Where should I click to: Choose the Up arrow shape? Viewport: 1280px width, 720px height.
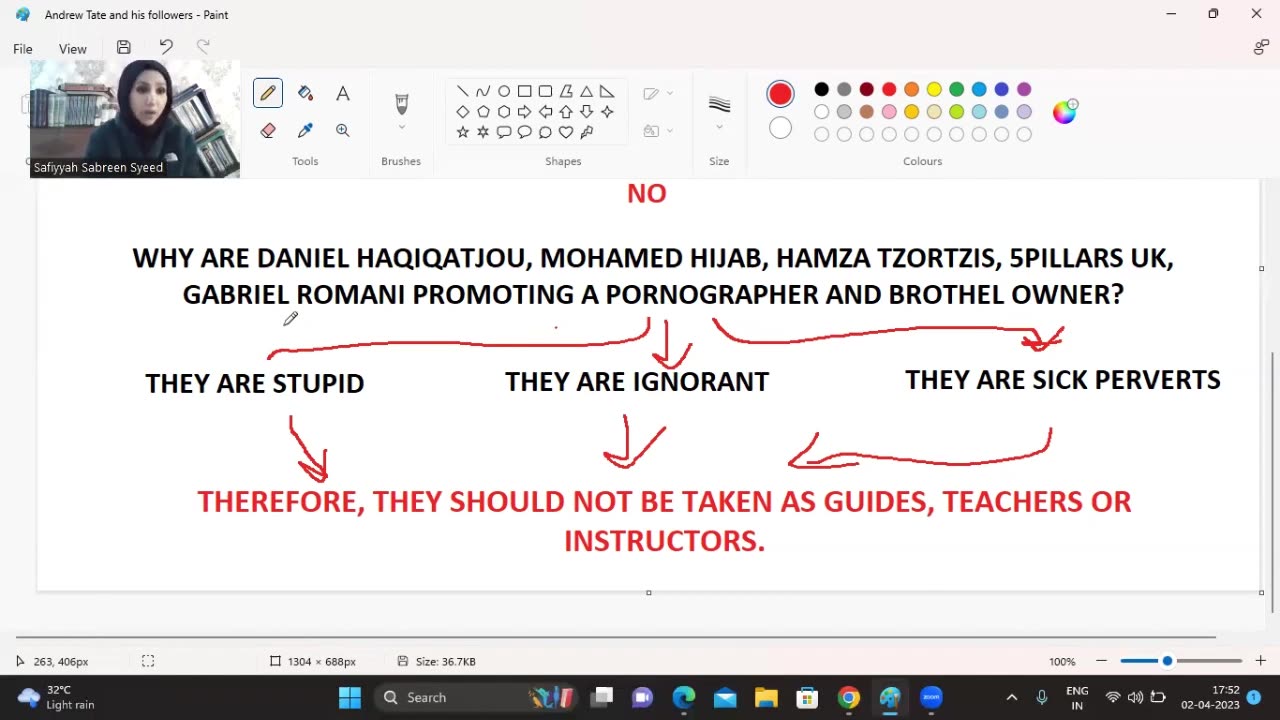[x=566, y=112]
